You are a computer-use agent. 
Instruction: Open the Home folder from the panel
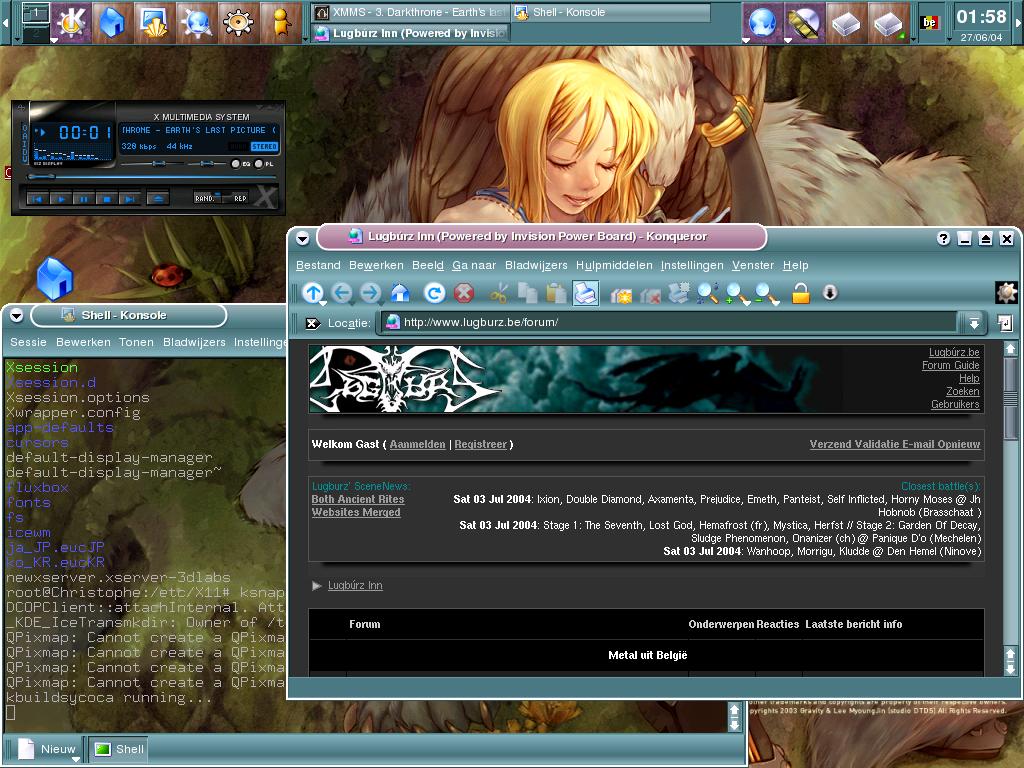(112, 22)
